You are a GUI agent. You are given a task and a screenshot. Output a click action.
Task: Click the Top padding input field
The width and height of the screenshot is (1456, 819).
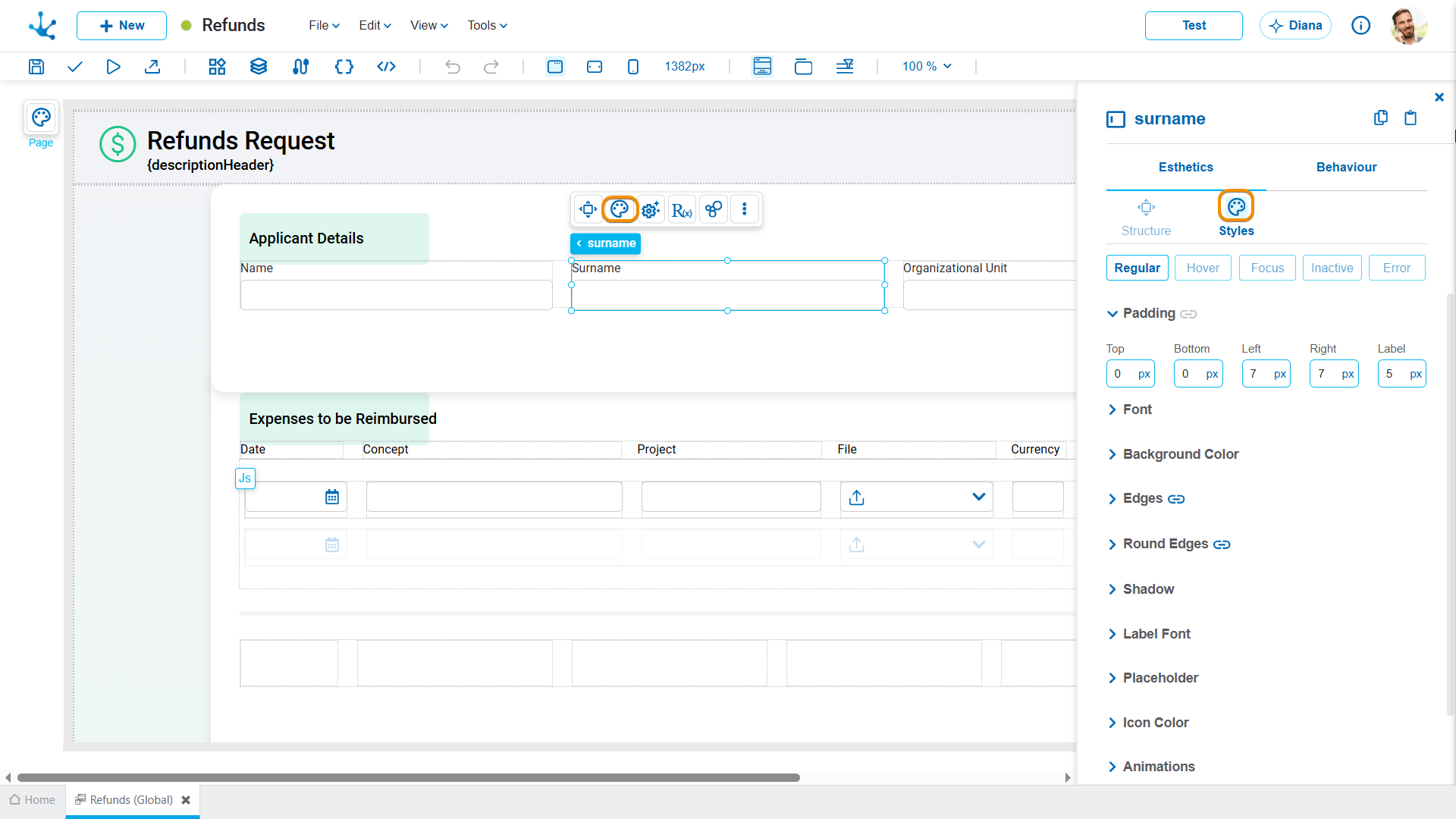(1130, 374)
